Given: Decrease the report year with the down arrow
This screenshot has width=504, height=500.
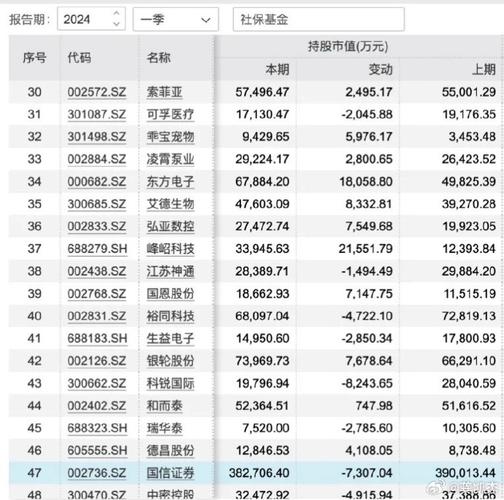Looking at the screenshot, I should tap(116, 24).
